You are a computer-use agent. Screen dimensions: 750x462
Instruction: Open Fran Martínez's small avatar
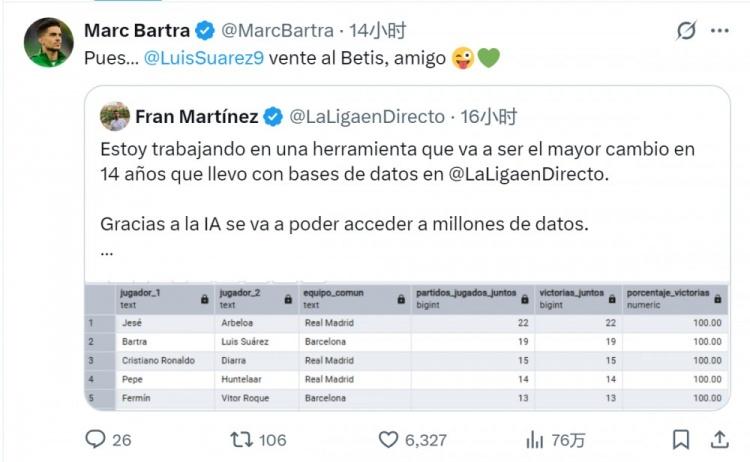click(115, 116)
